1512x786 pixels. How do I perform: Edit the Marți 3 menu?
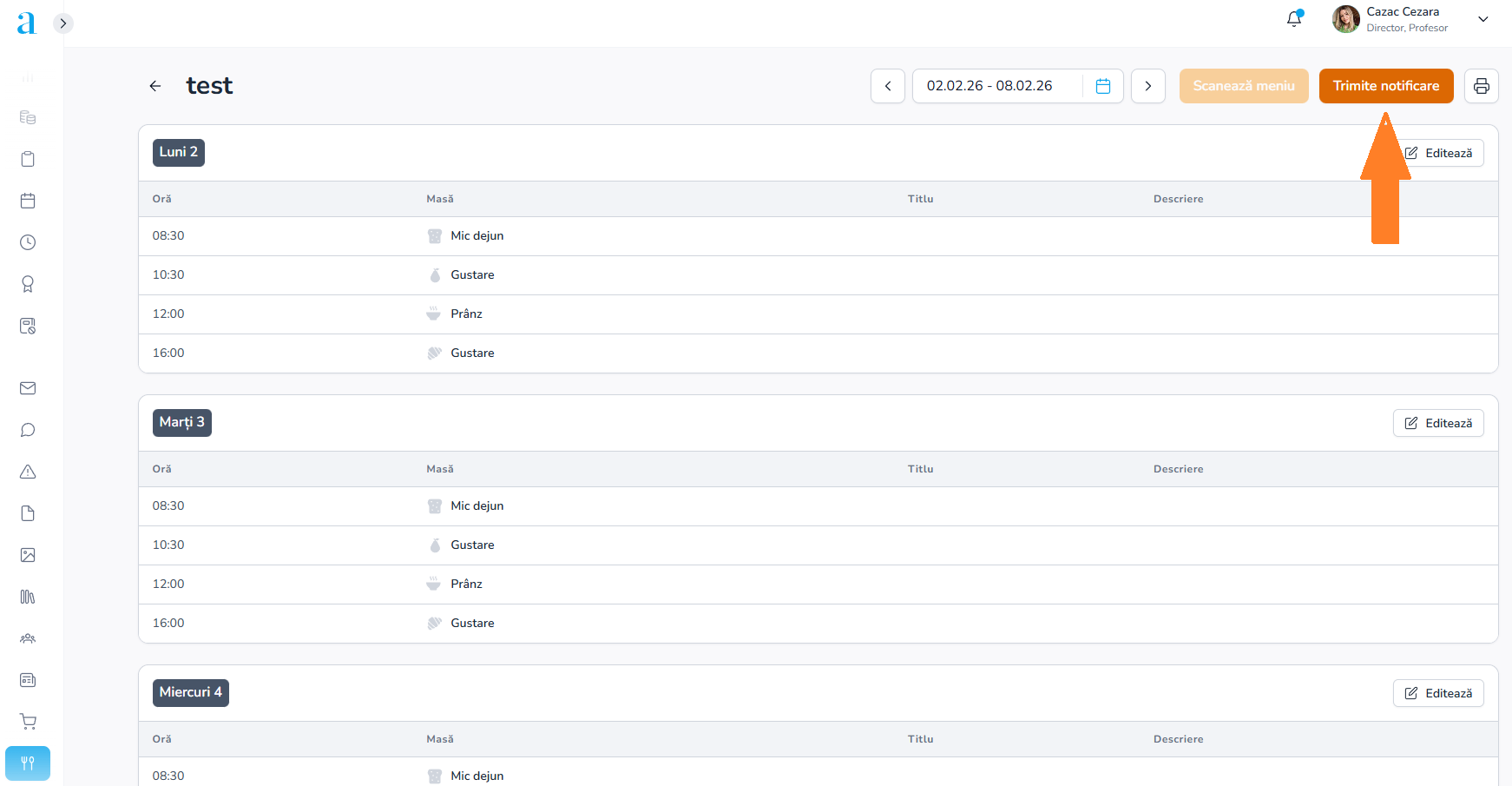1437,423
